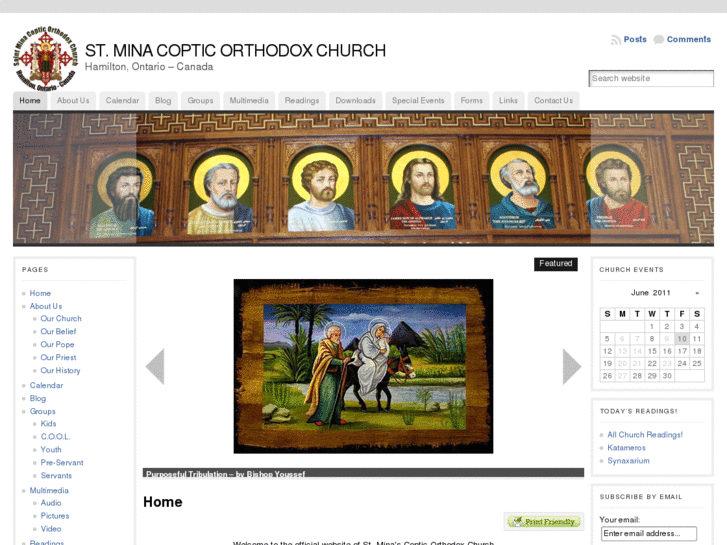The width and height of the screenshot is (727, 545).
Task: Open Our Church sidebar page
Action: click(x=61, y=319)
